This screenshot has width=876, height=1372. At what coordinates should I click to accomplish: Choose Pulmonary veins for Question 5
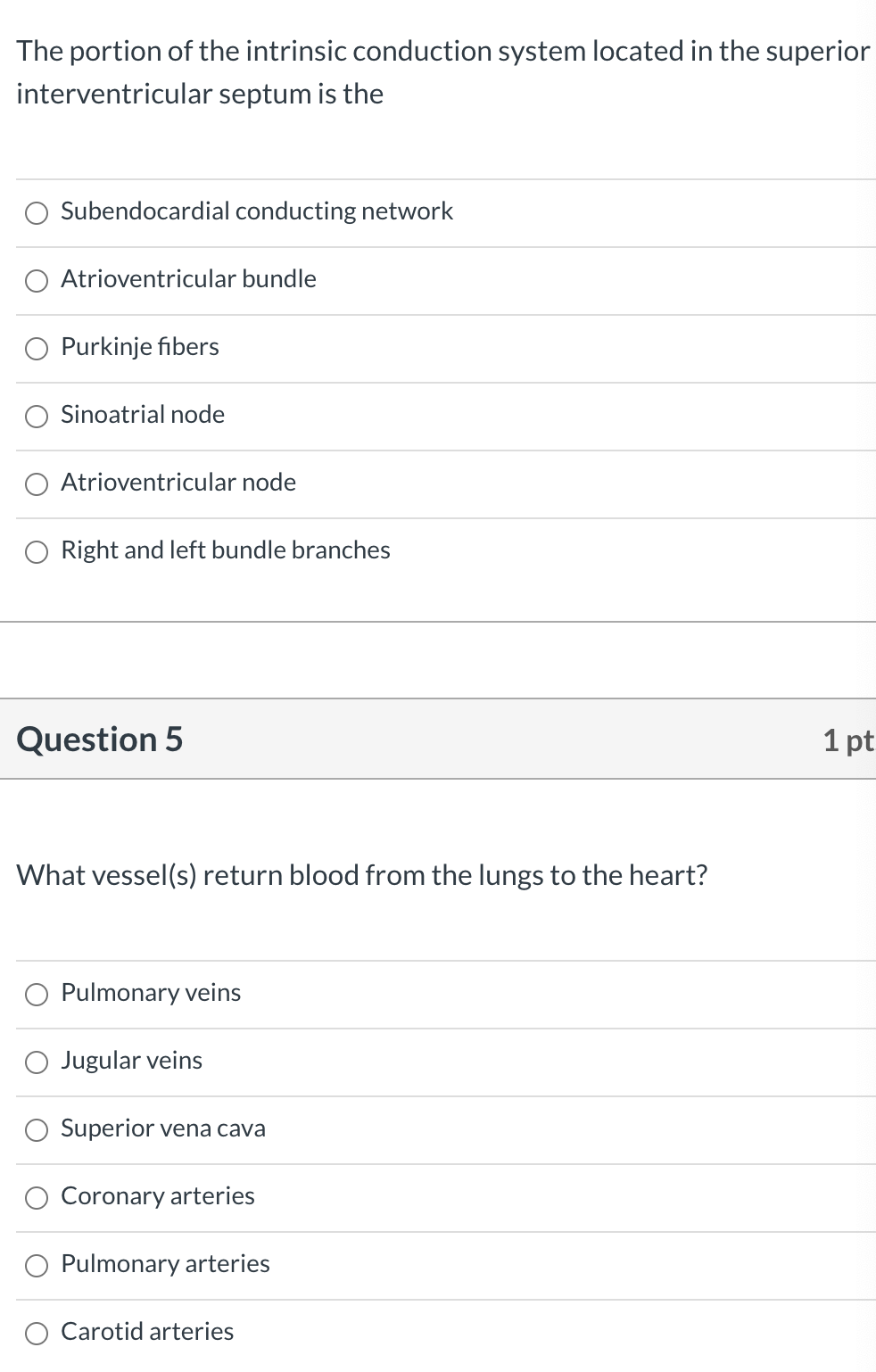pyautogui.click(x=37, y=995)
